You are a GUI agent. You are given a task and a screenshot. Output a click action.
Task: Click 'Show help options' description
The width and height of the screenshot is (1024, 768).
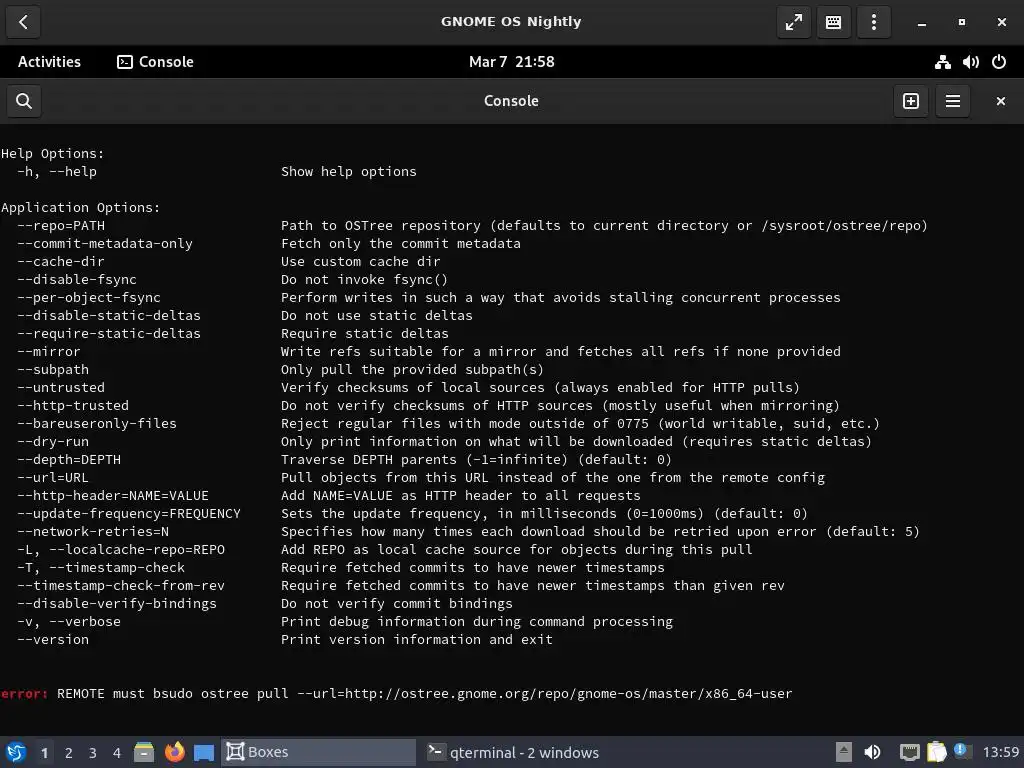point(349,172)
